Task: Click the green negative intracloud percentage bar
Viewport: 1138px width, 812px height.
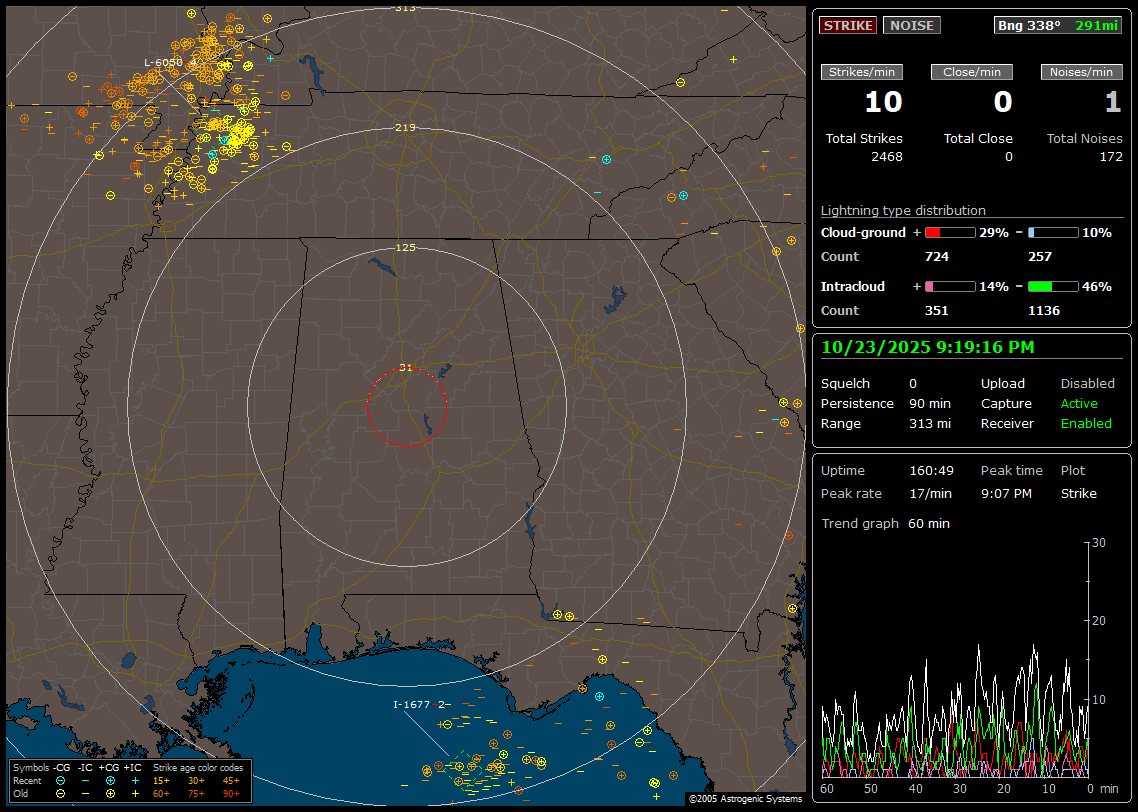Action: 1052,286
